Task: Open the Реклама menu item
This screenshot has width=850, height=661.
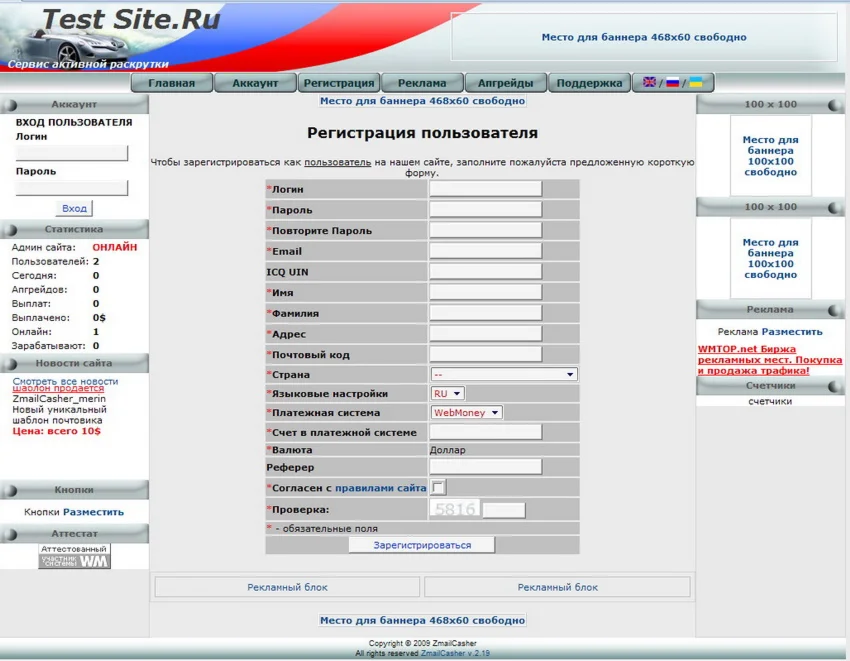Action: (422, 83)
